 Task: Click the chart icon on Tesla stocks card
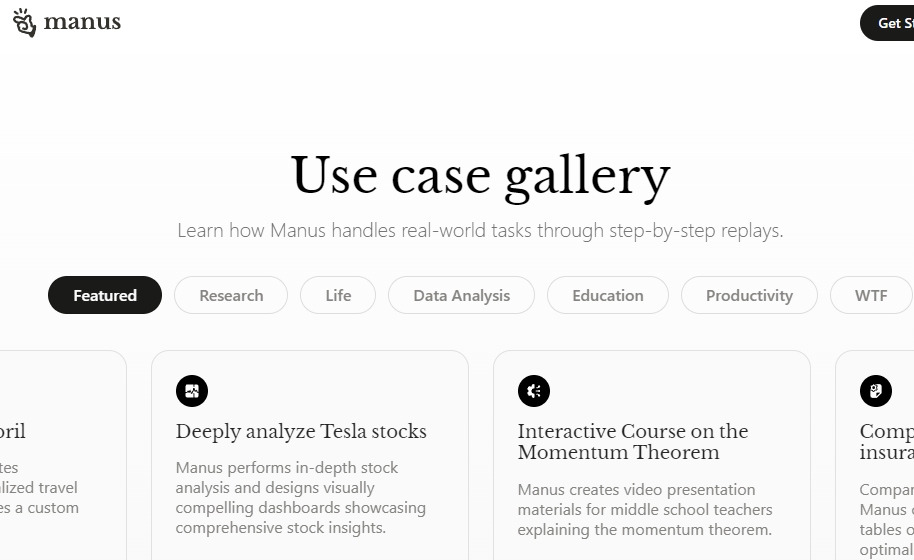click(192, 390)
